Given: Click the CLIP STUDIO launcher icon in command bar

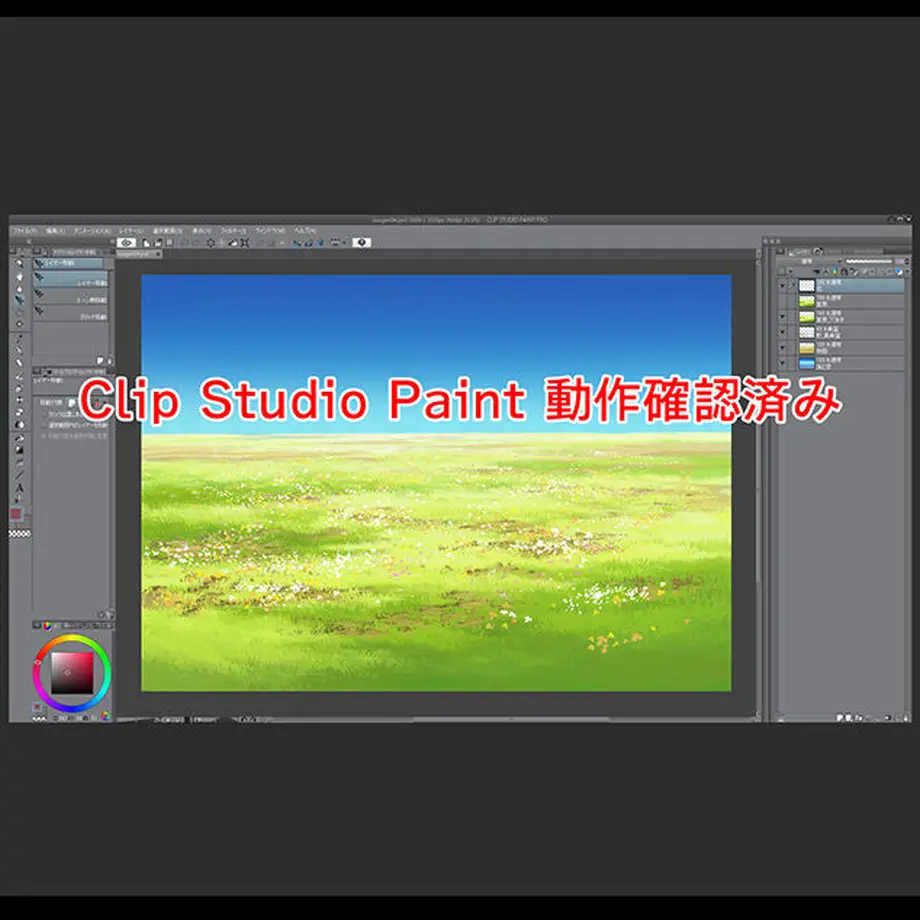Looking at the screenshot, I should 126,242.
